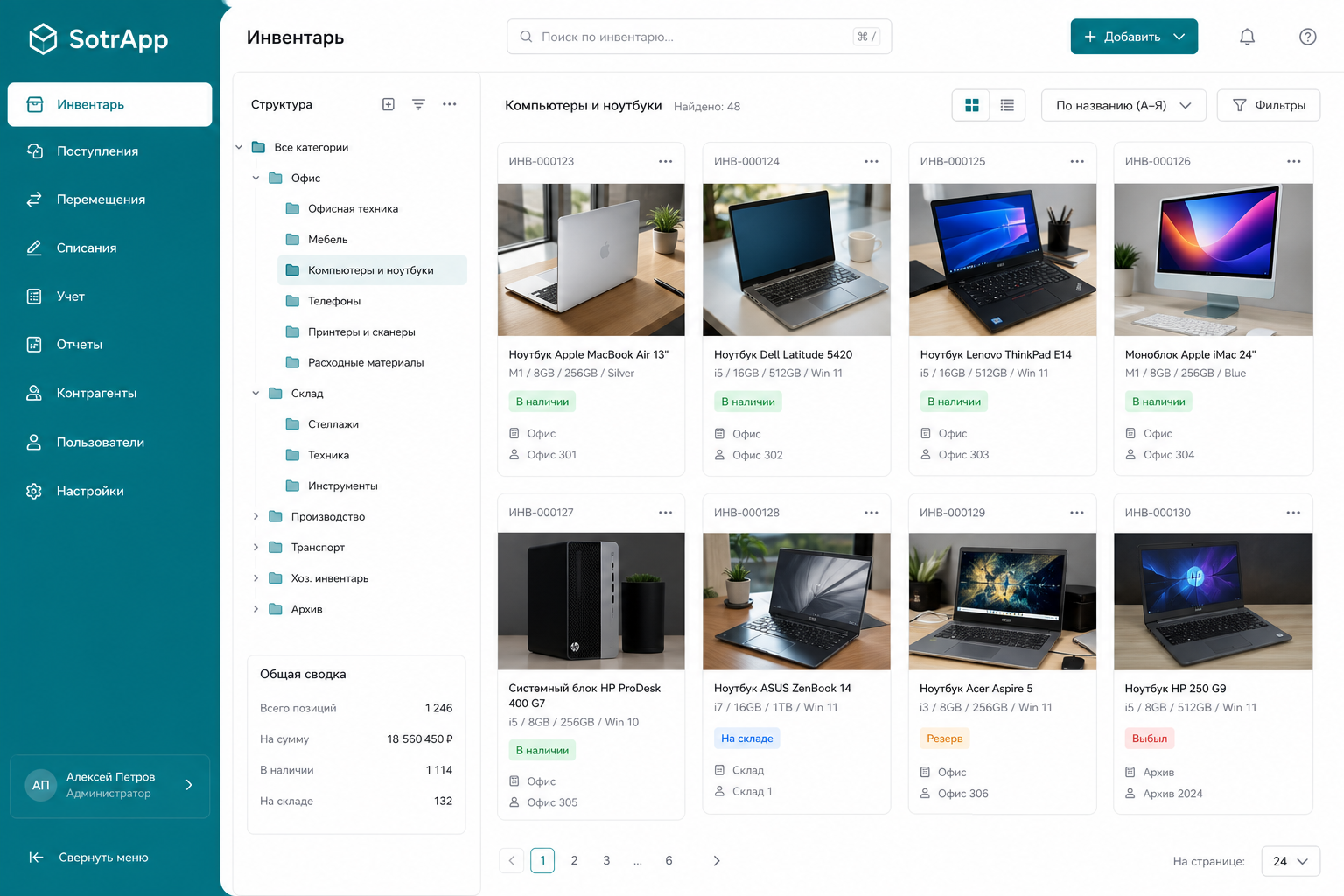Collapse Все категории tree node
Screen dimensions: 1344x896
coord(239,147)
